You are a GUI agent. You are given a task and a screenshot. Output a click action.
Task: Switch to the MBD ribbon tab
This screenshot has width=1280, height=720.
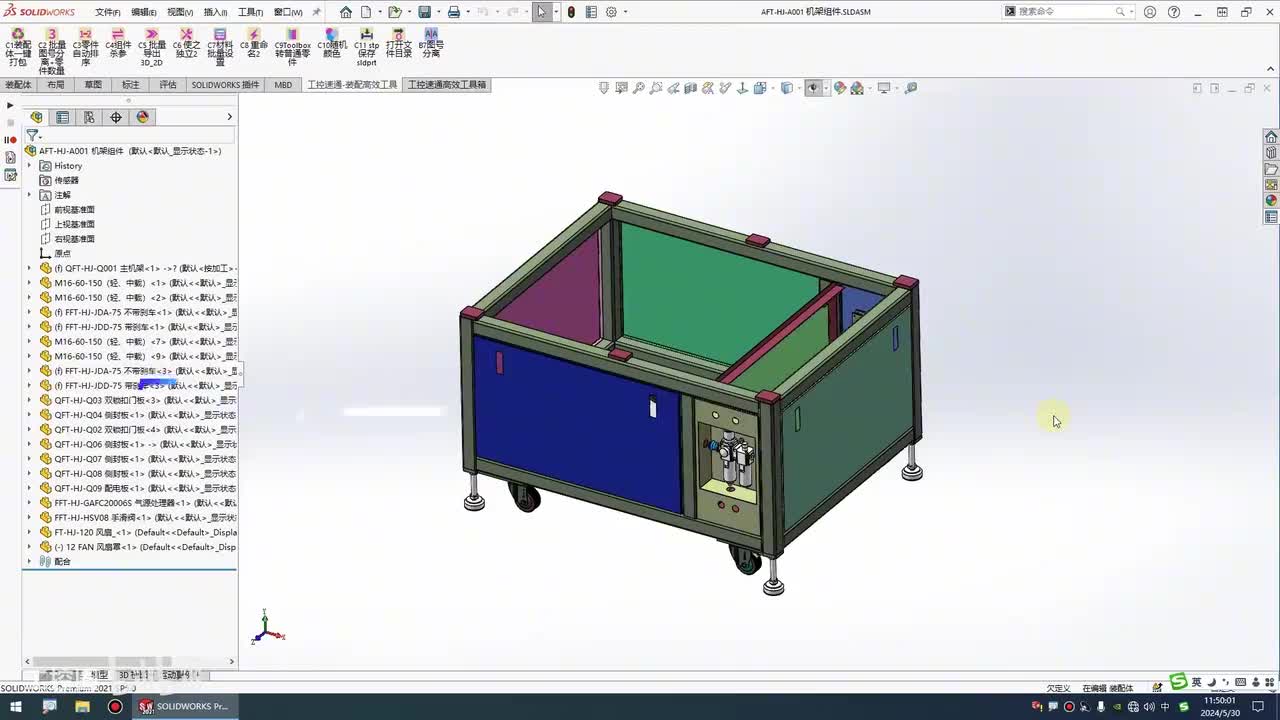click(283, 85)
